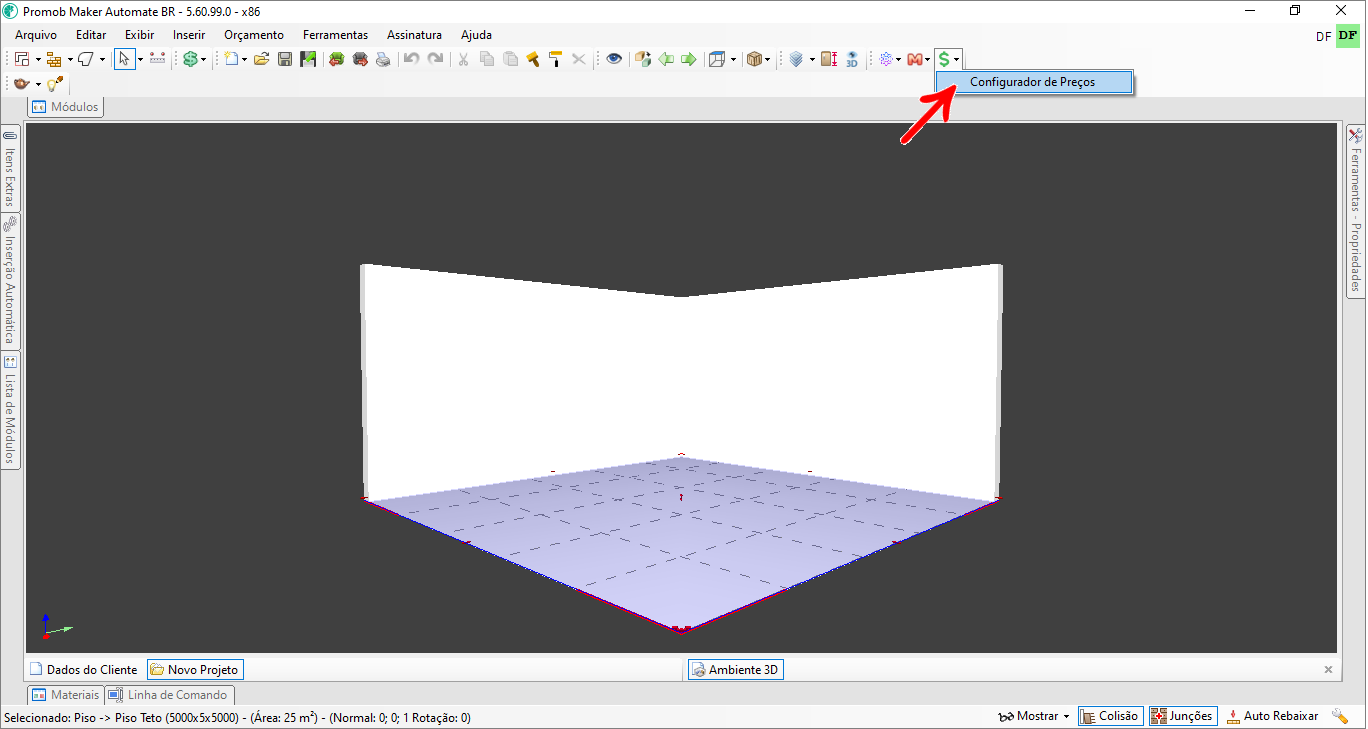Screen dimensions: 1368x729
Task: Select the paint roller tool
Action: [x=555, y=59]
